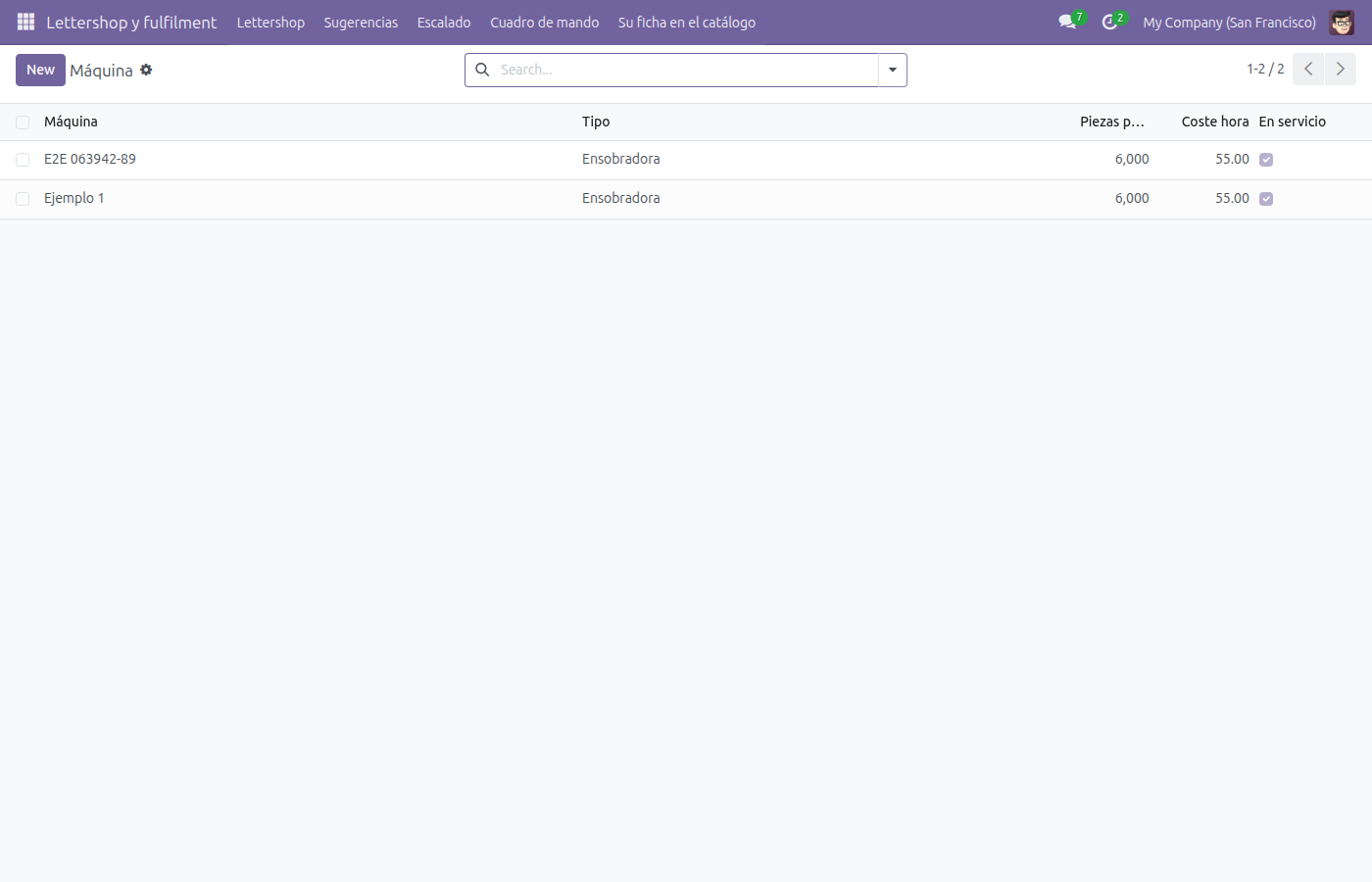The image size is (1372, 882).
Task: Open the Cuadro de mando menu
Action: [545, 22]
